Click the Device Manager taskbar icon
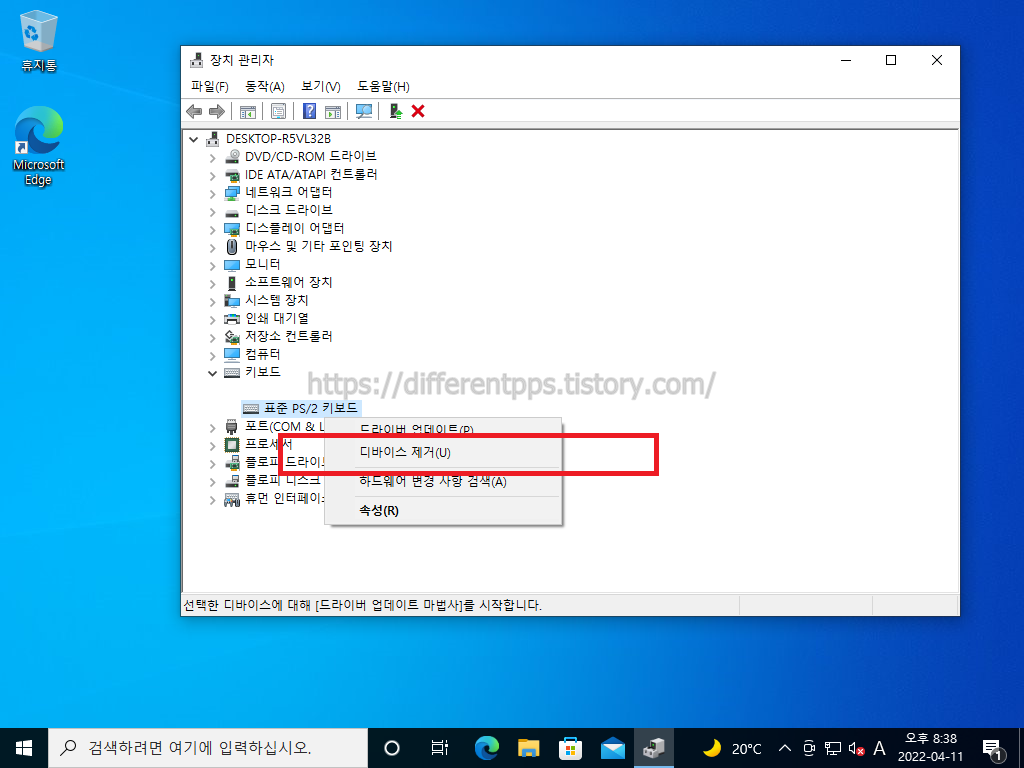 pyautogui.click(x=654, y=748)
